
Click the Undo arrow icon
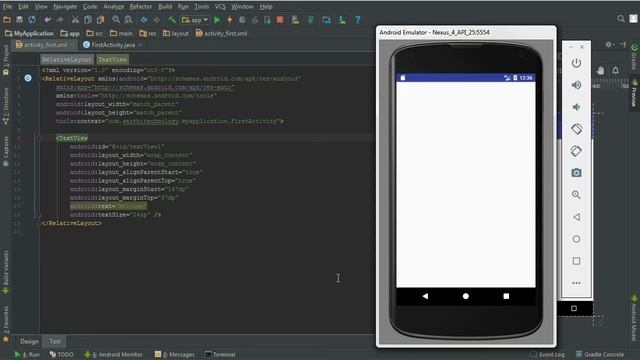tap(47, 20)
